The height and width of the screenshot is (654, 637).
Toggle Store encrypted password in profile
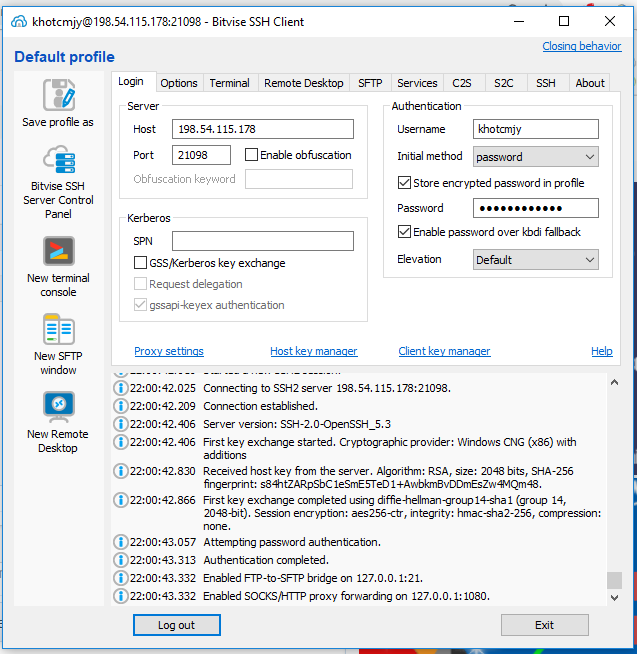pyautogui.click(x=404, y=183)
